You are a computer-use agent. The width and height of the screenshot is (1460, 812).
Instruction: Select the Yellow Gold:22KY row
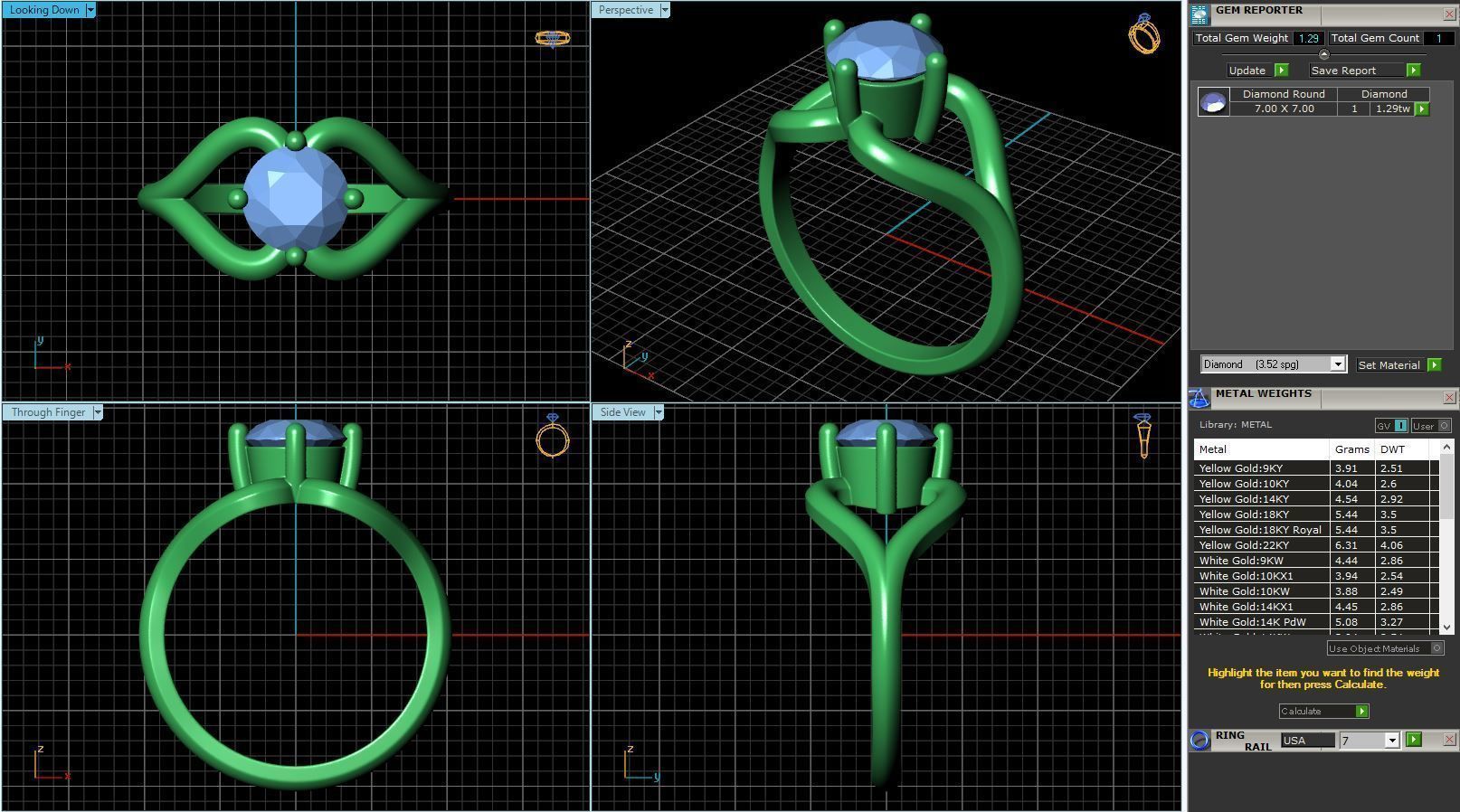(x=1316, y=545)
